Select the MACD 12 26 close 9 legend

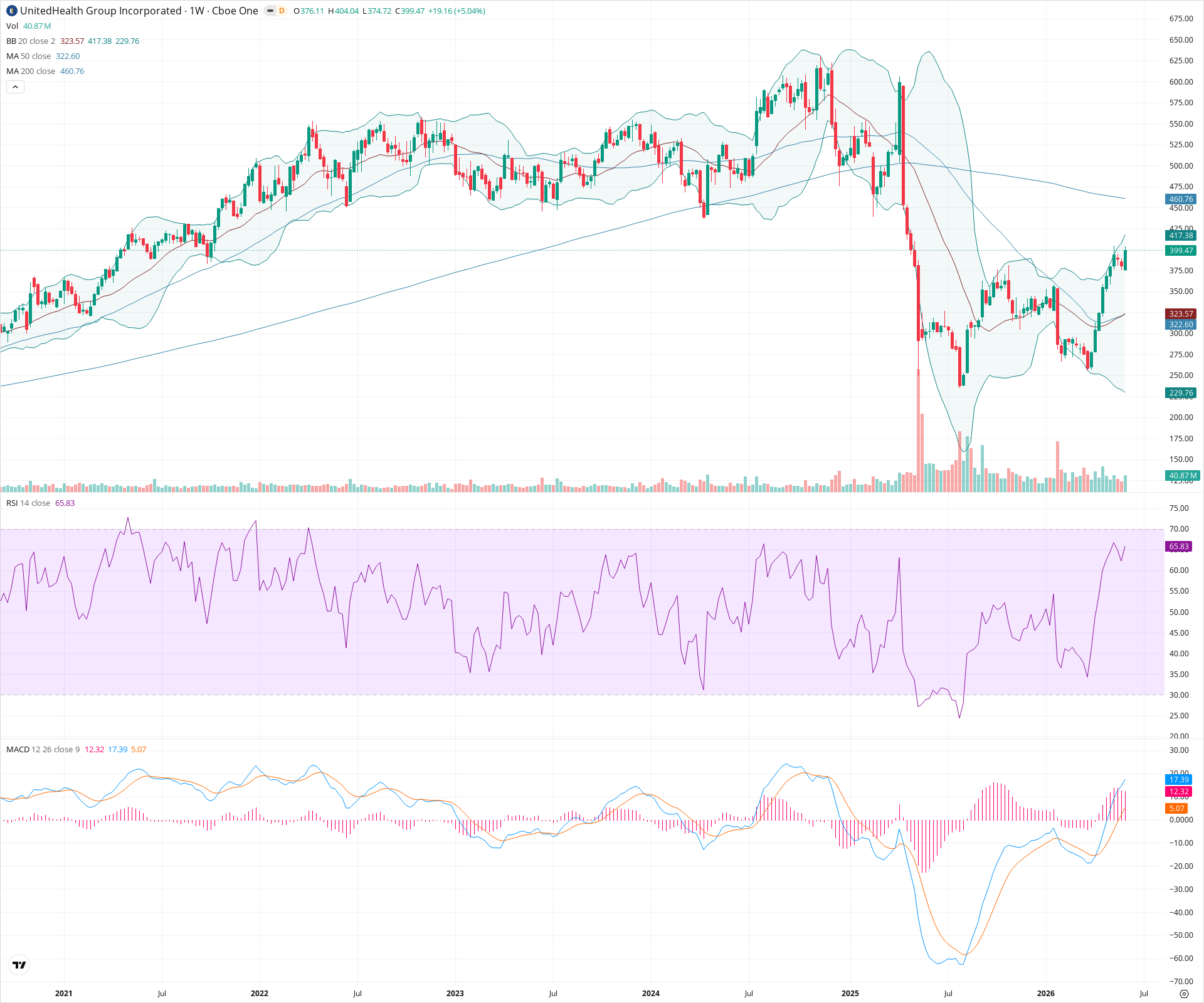click(x=43, y=749)
